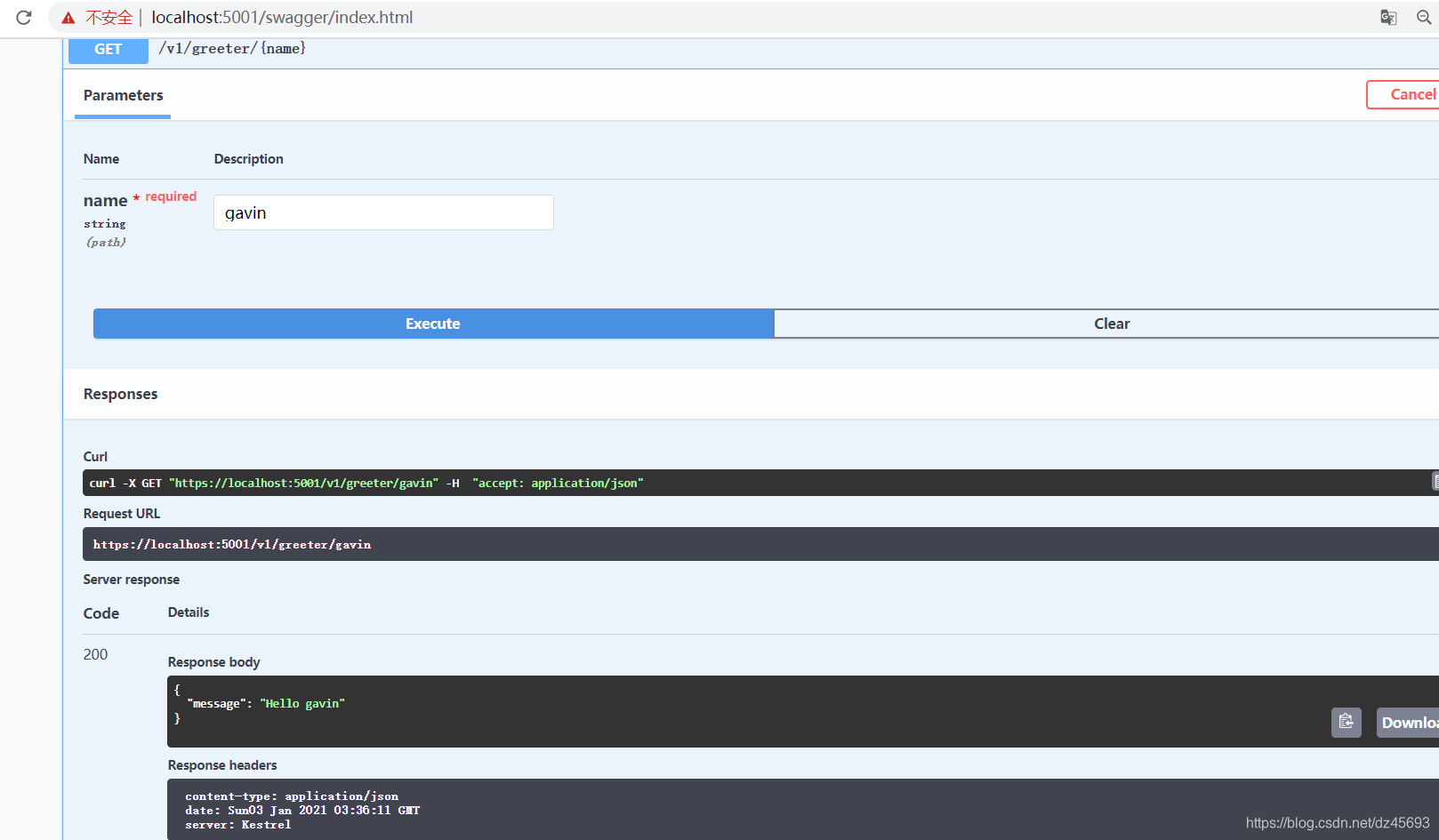Click the content-type response header line

tap(292, 796)
